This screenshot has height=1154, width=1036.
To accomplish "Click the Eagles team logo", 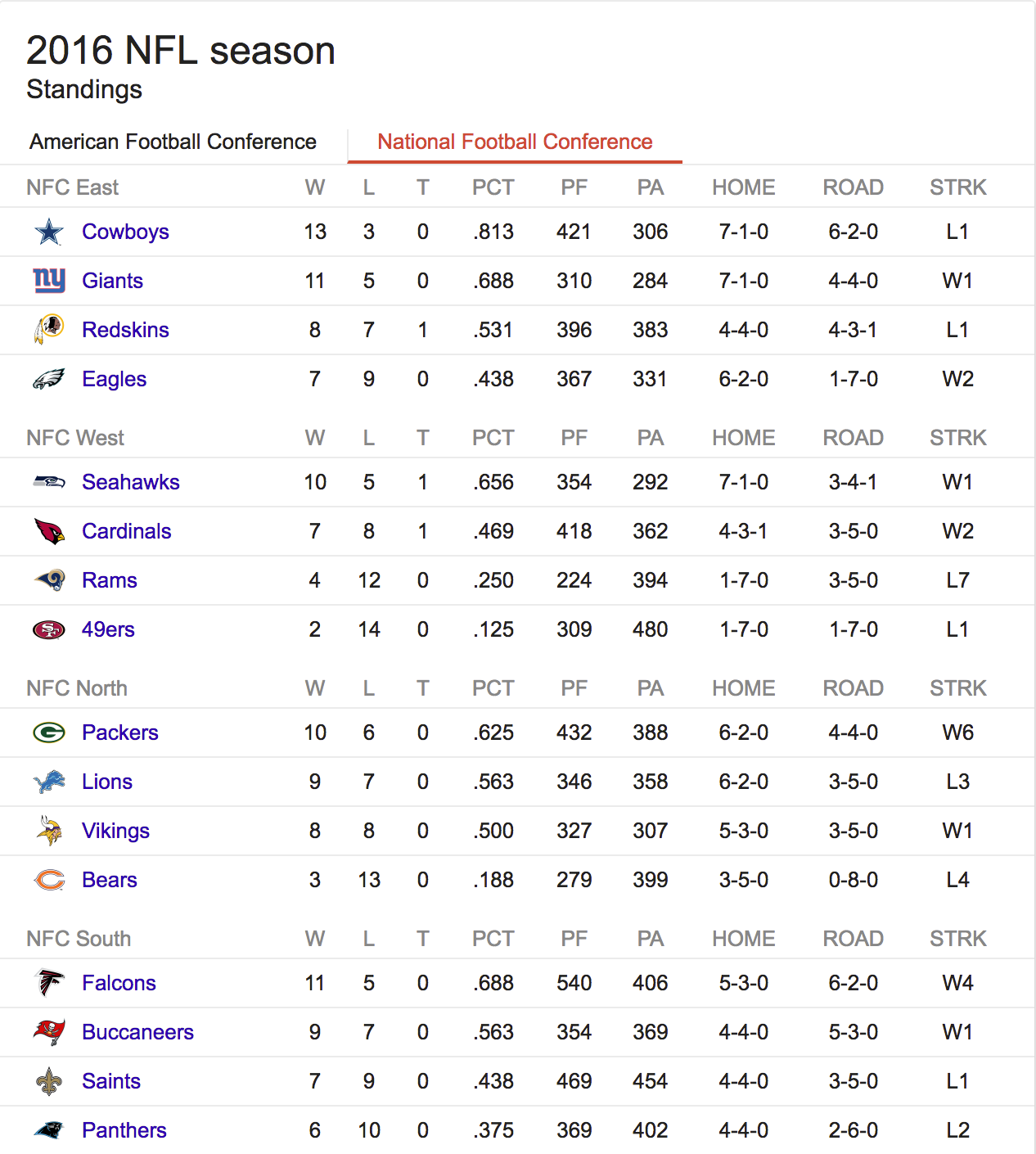I will click(x=49, y=379).
